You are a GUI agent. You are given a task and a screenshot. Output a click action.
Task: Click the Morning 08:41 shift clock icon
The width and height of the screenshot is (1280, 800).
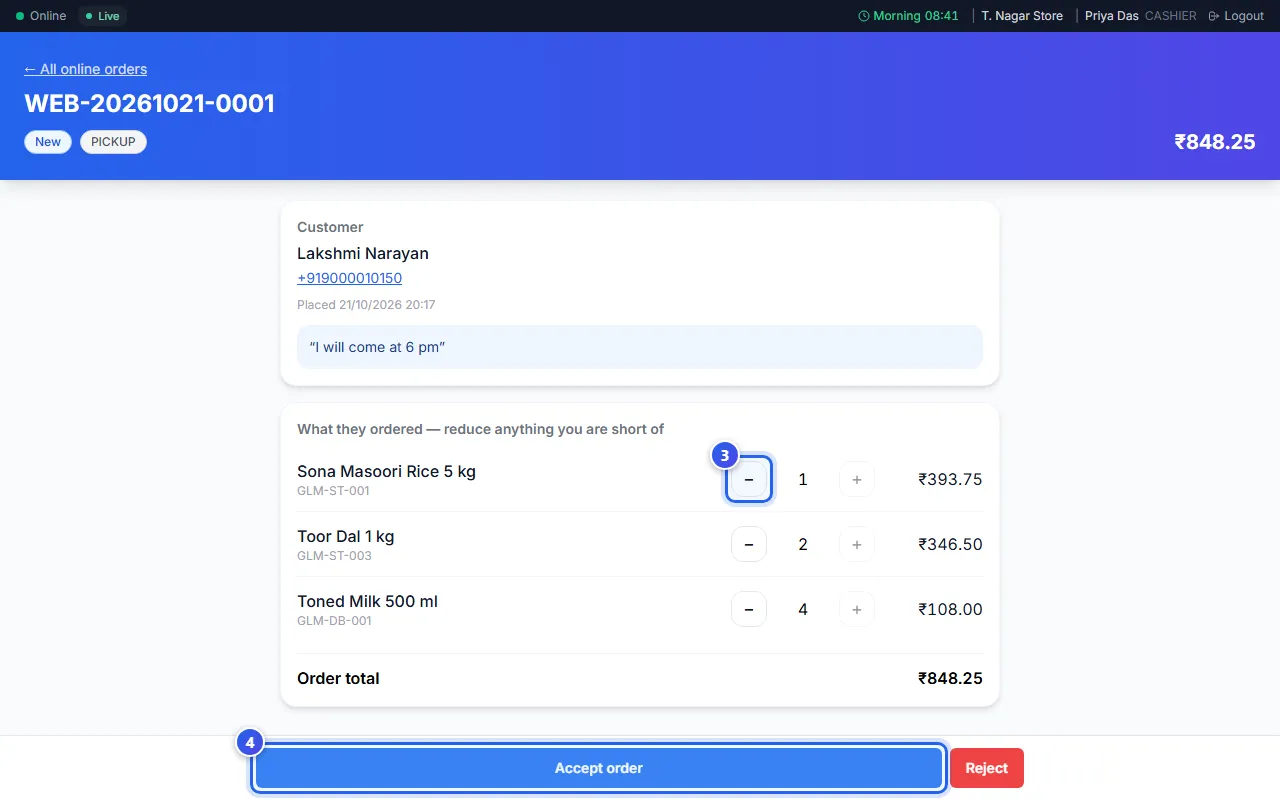[x=864, y=16]
